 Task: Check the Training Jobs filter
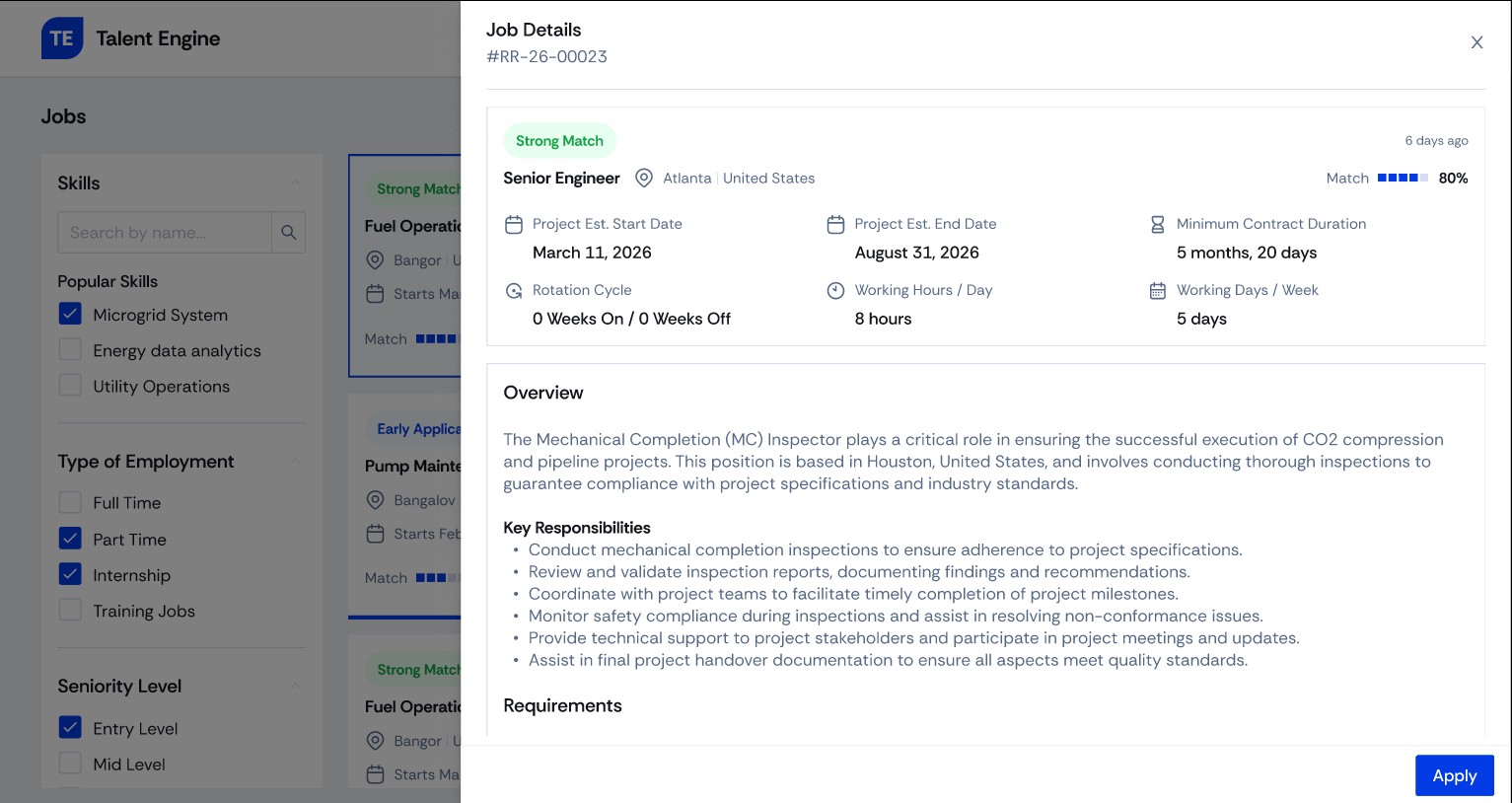point(70,609)
